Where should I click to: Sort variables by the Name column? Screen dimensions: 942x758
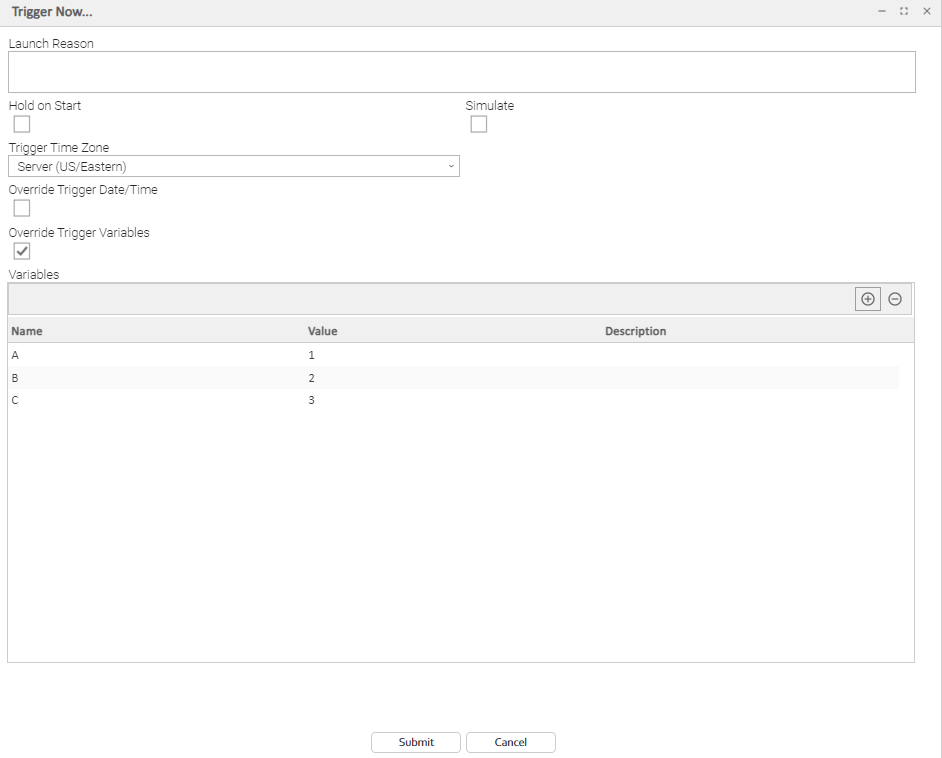27,331
